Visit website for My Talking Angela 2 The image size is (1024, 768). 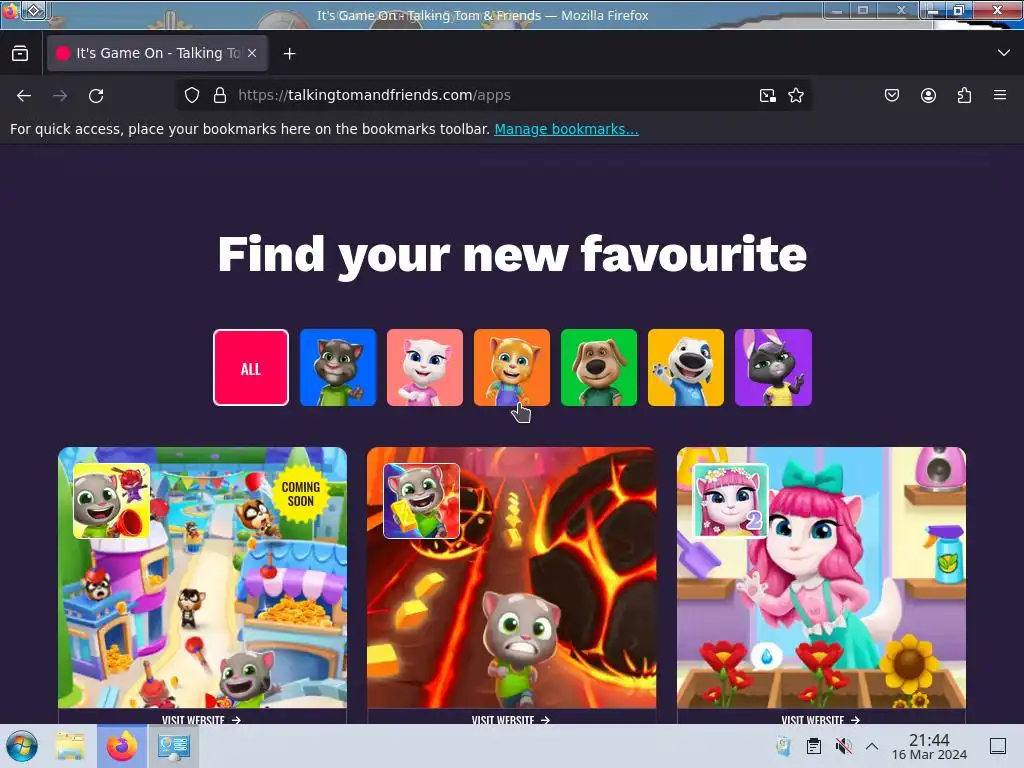tap(820, 720)
